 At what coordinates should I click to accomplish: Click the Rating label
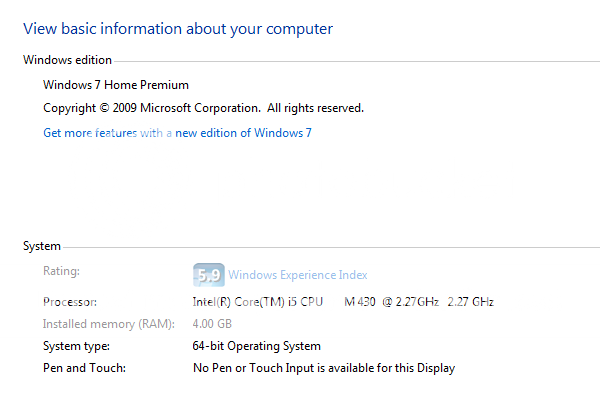tap(61, 271)
